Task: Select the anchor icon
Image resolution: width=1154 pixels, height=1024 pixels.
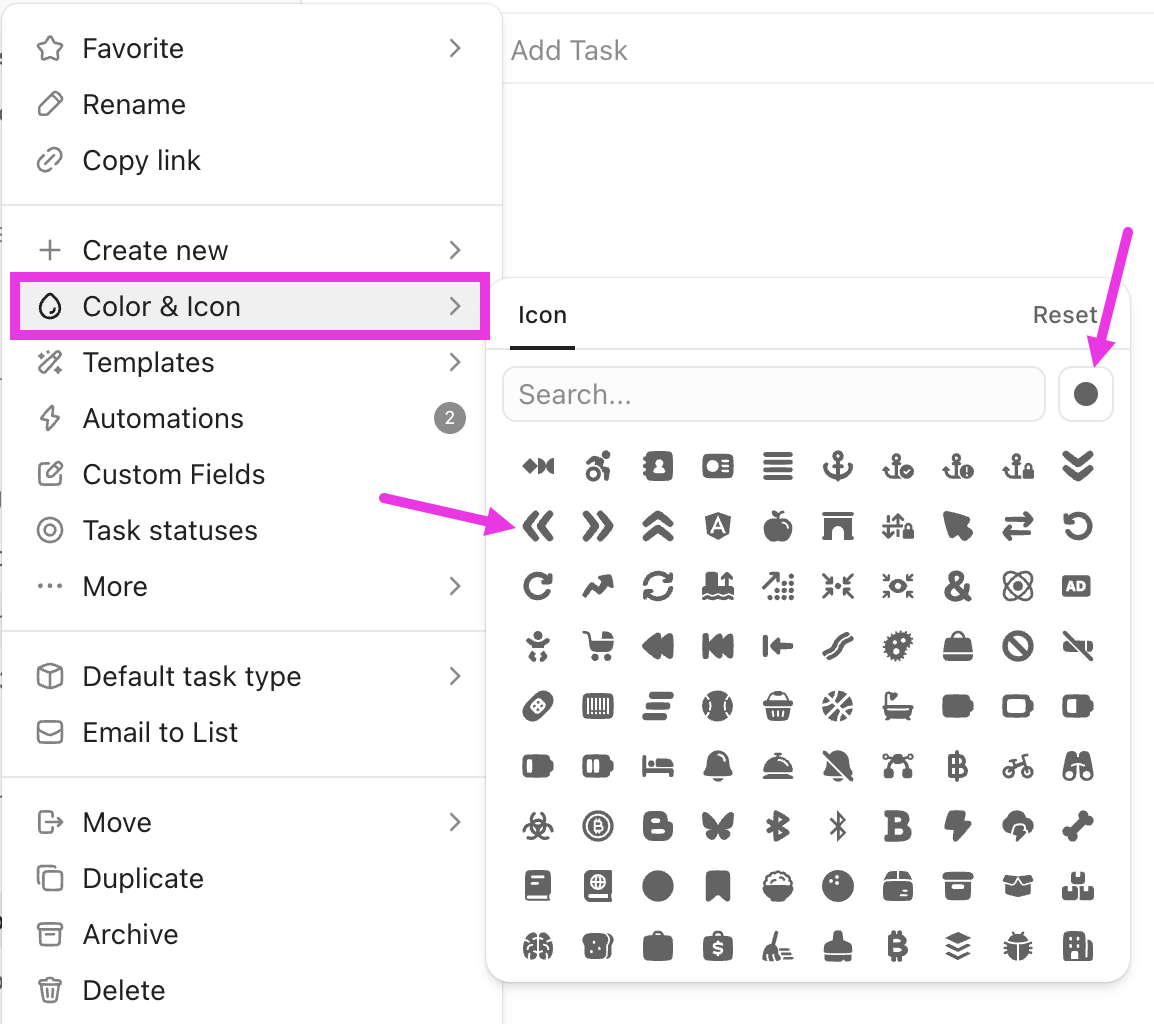Action: [838, 466]
